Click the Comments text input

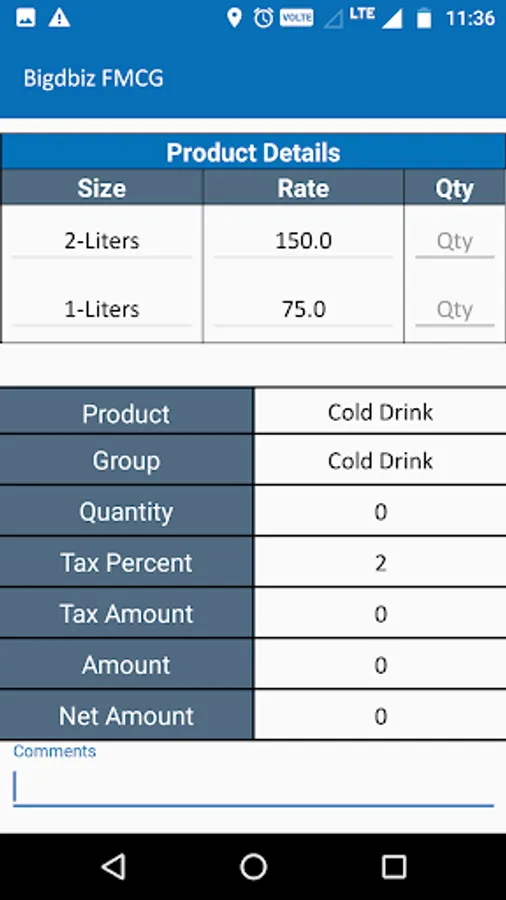click(x=253, y=787)
